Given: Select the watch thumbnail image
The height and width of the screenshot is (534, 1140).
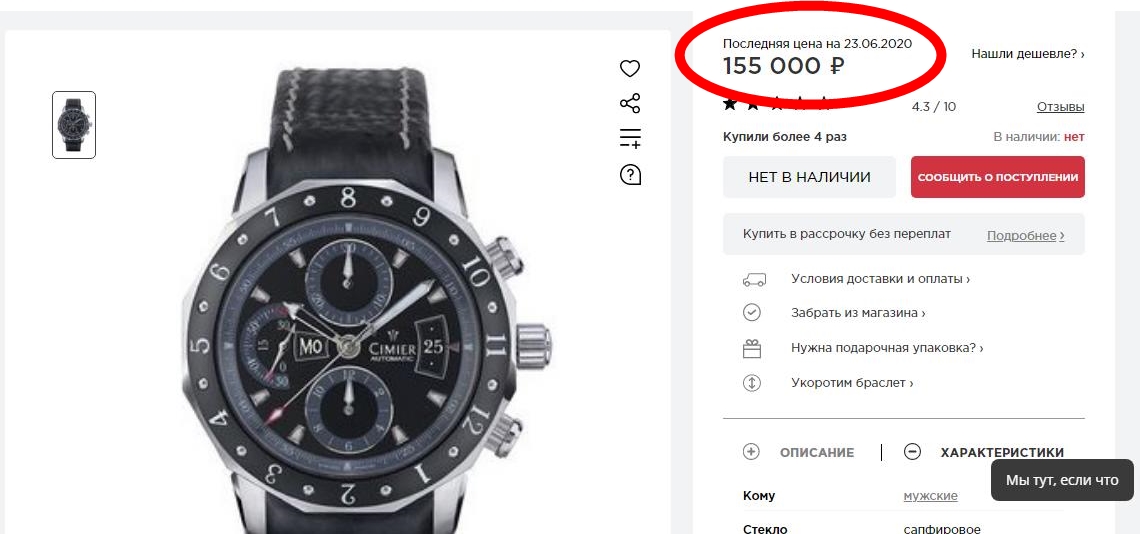Looking at the screenshot, I should point(74,125).
